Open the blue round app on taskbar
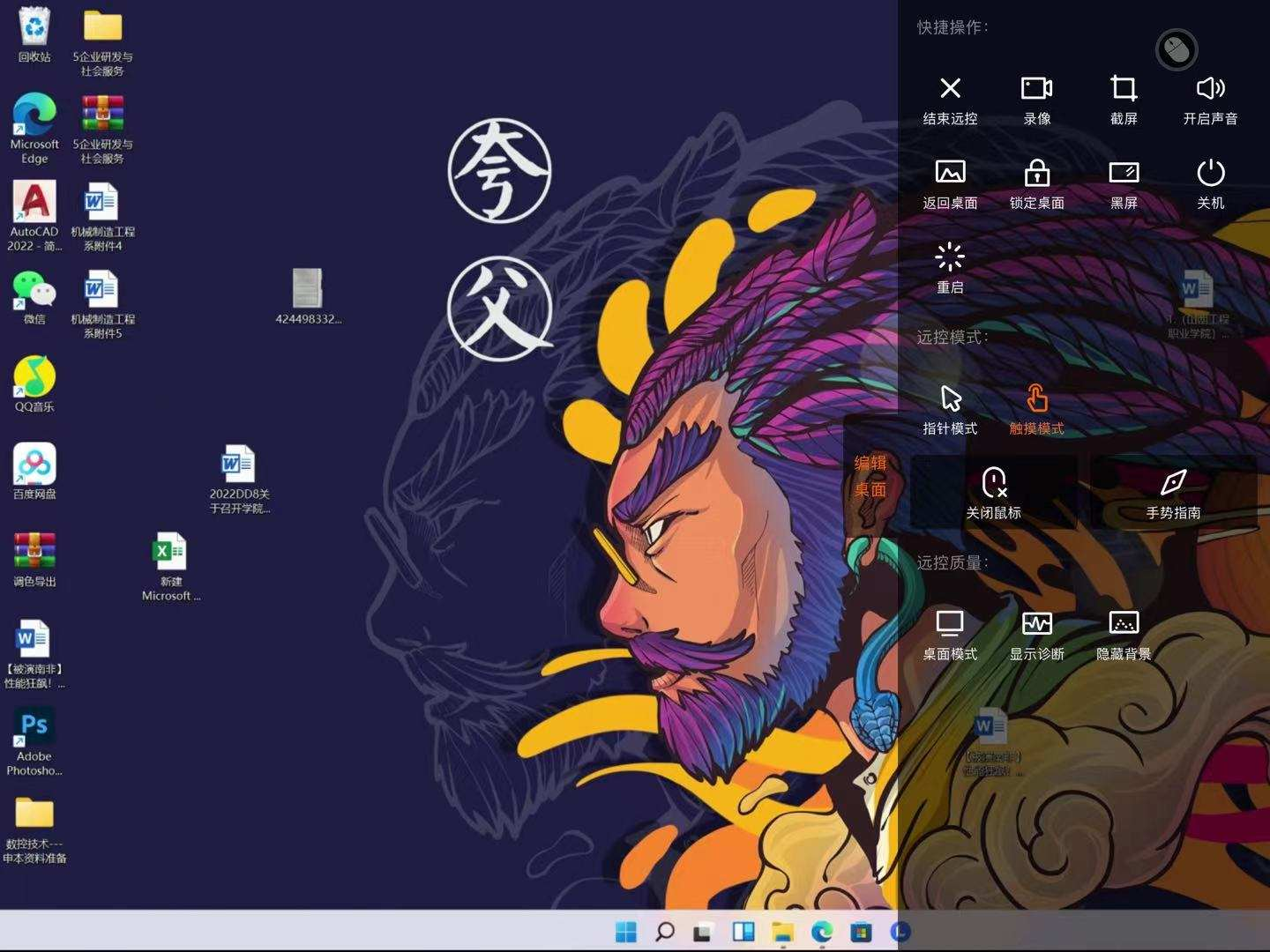The height and width of the screenshot is (952, 1270). (x=900, y=932)
